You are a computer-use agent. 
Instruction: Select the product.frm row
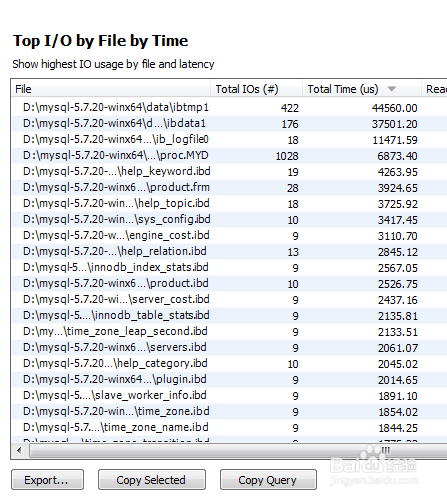coord(229,188)
